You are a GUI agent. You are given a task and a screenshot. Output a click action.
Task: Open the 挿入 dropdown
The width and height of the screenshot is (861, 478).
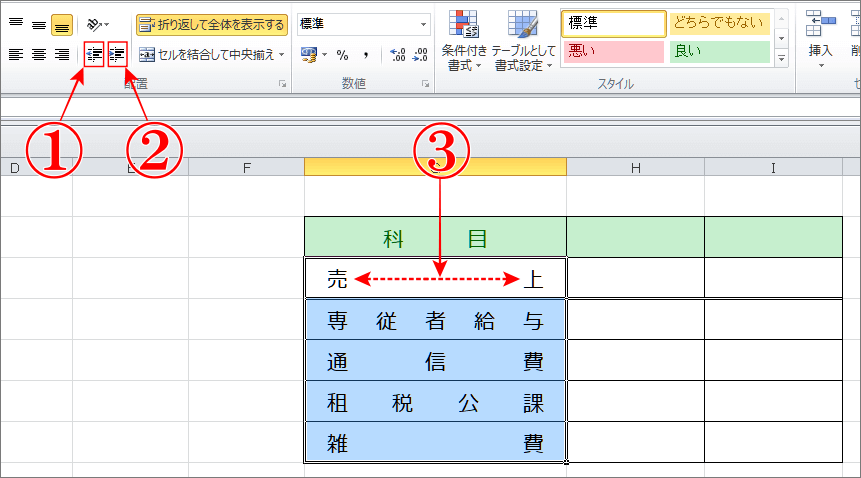(x=821, y=66)
